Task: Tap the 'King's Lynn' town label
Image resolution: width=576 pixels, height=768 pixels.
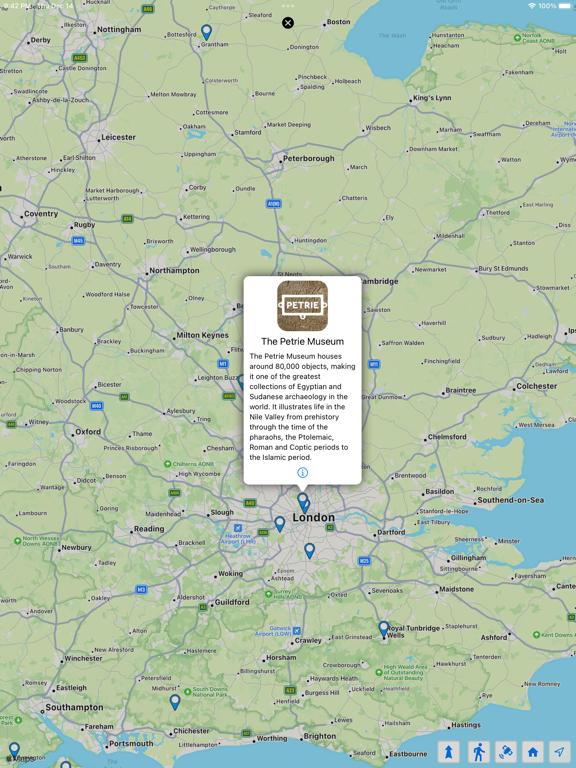Action: click(x=432, y=97)
